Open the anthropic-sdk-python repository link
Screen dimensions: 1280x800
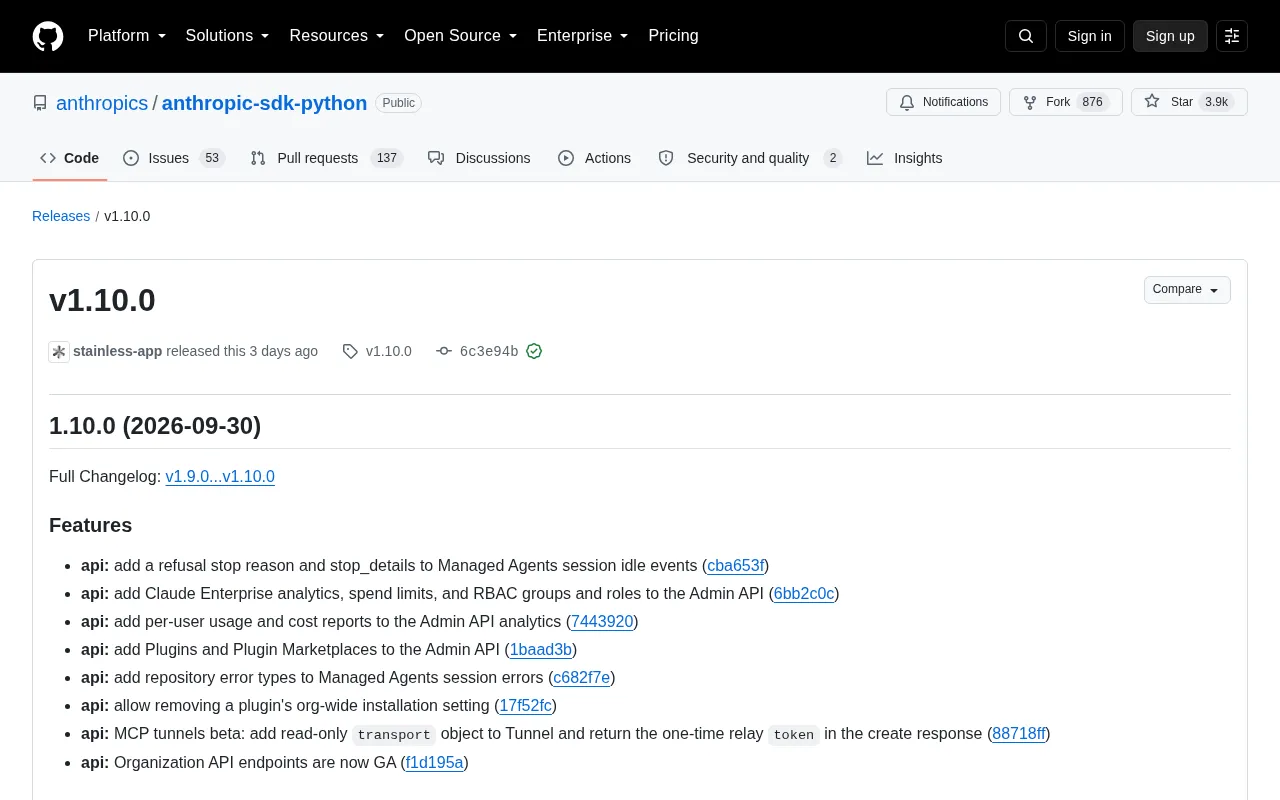(x=264, y=103)
